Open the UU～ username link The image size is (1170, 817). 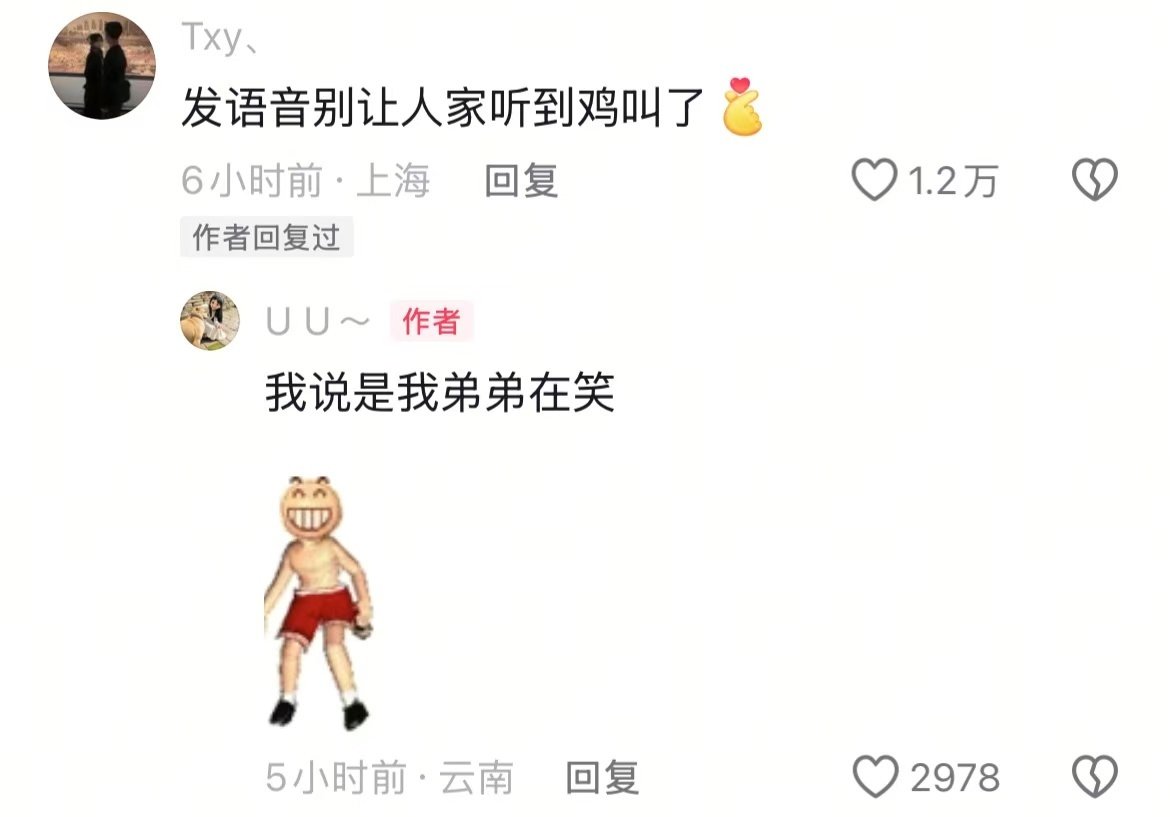click(317, 322)
